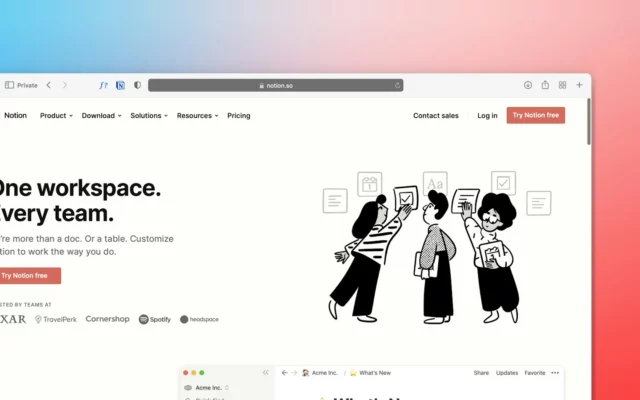Click forward arrow in Notion app preview
This screenshot has width=640, height=400.
coord(294,373)
